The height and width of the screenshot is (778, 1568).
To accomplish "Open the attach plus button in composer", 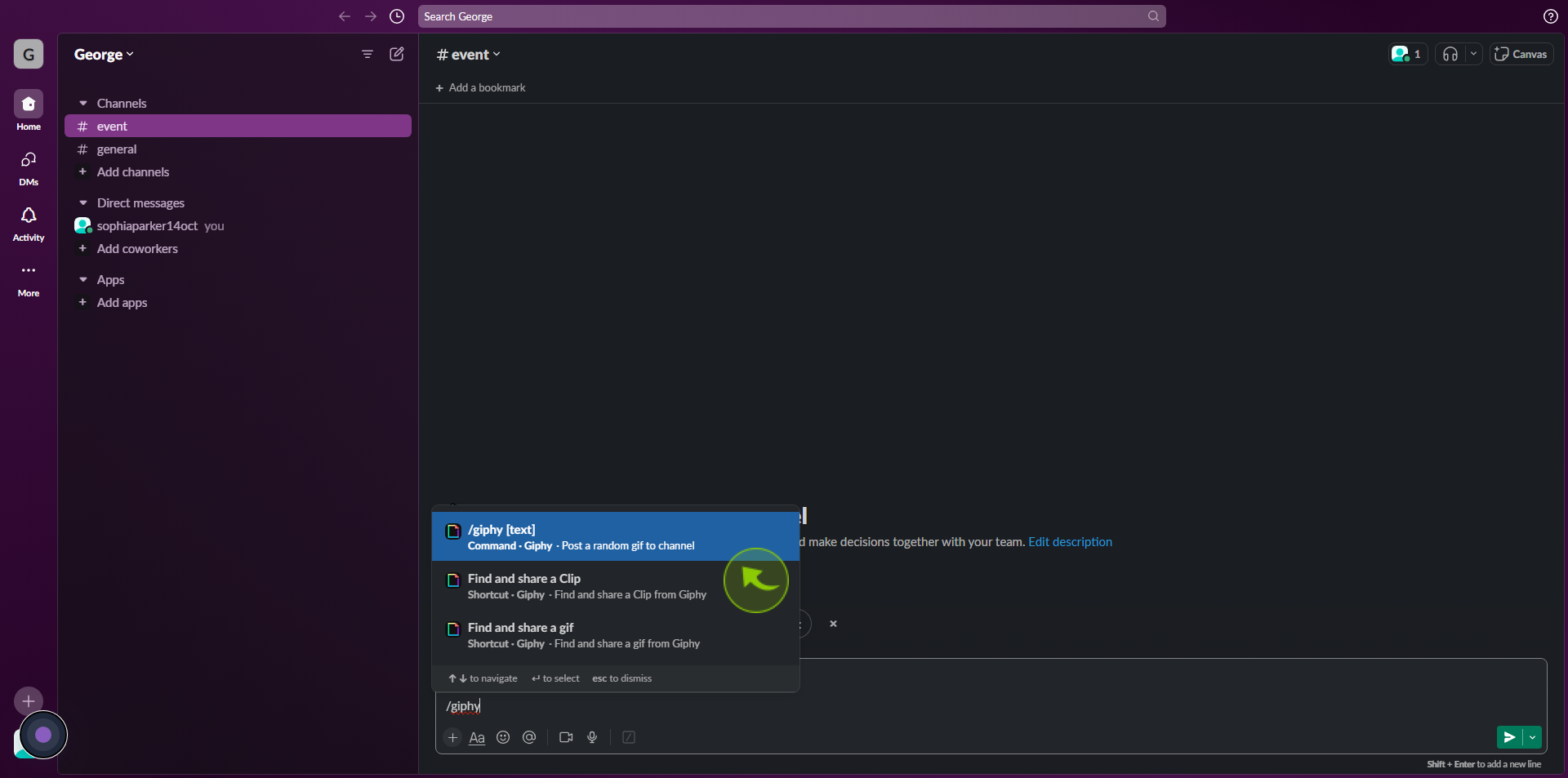I will 452,738.
